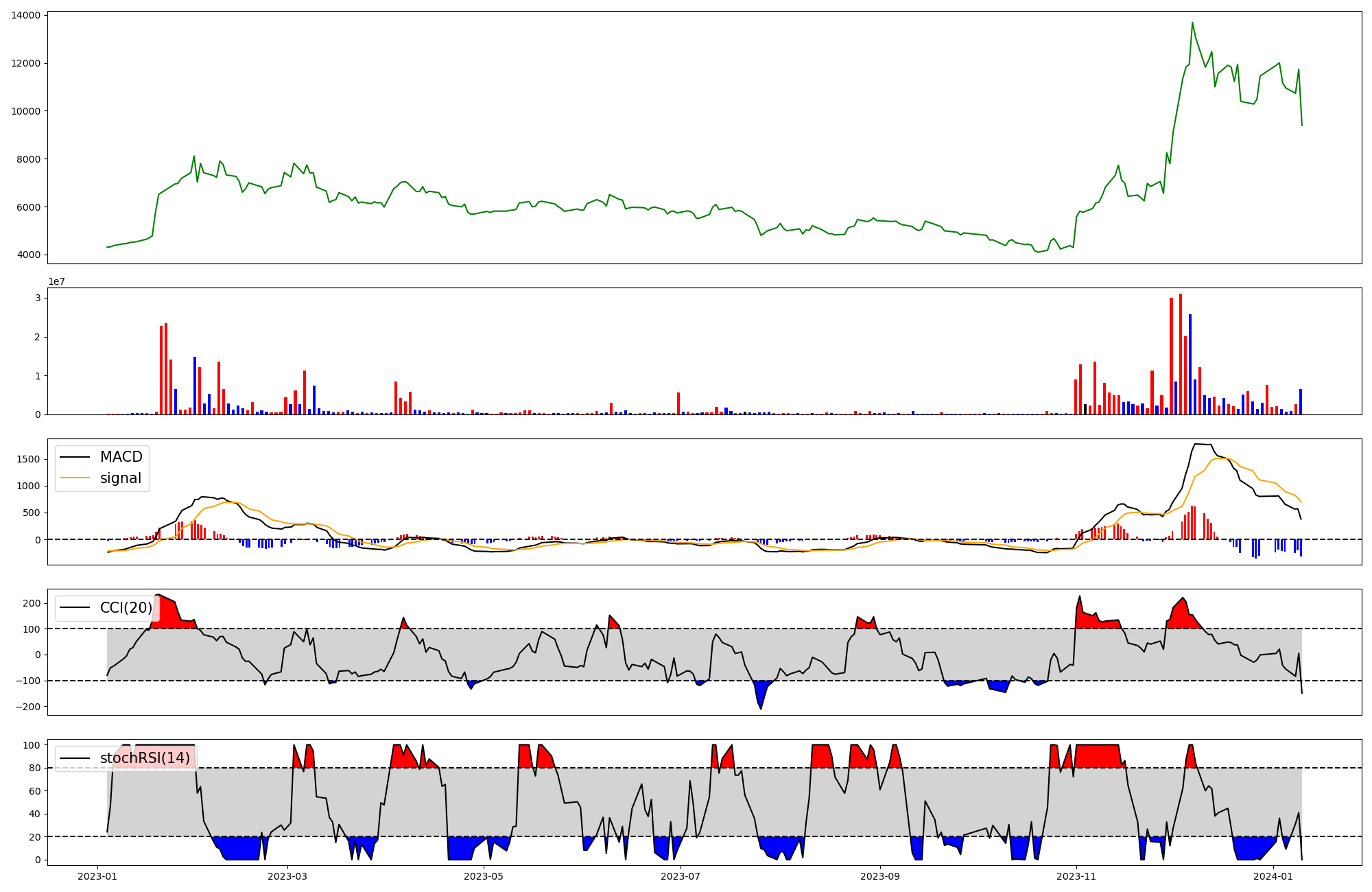Select the signal legend text

tap(120, 478)
